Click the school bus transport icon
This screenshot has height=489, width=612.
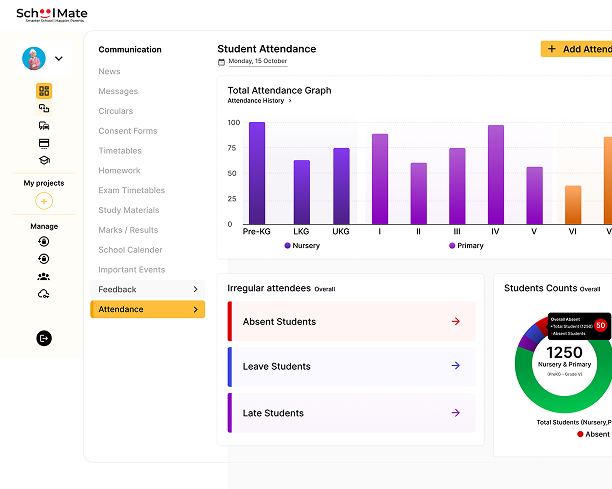tap(44, 126)
